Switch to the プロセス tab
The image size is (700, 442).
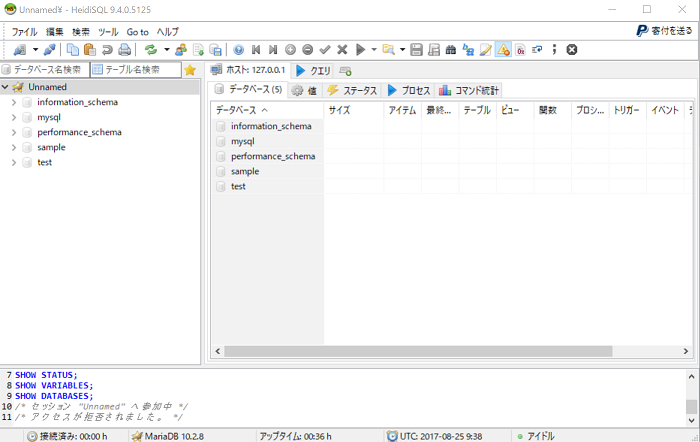pos(408,91)
